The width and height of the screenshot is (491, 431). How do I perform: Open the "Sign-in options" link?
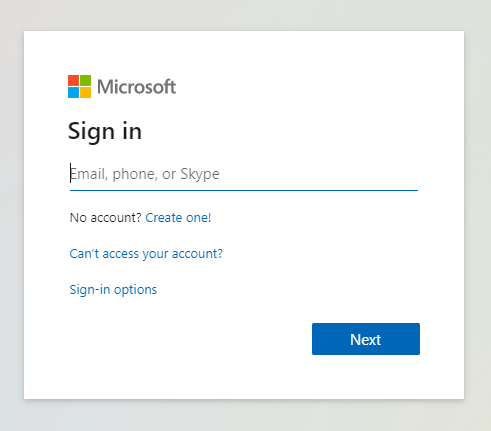coord(113,290)
